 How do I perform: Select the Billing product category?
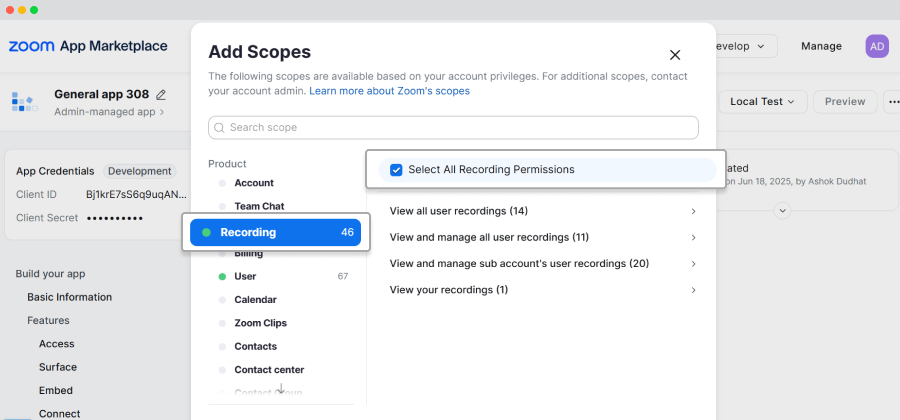pyautogui.click(x=249, y=253)
